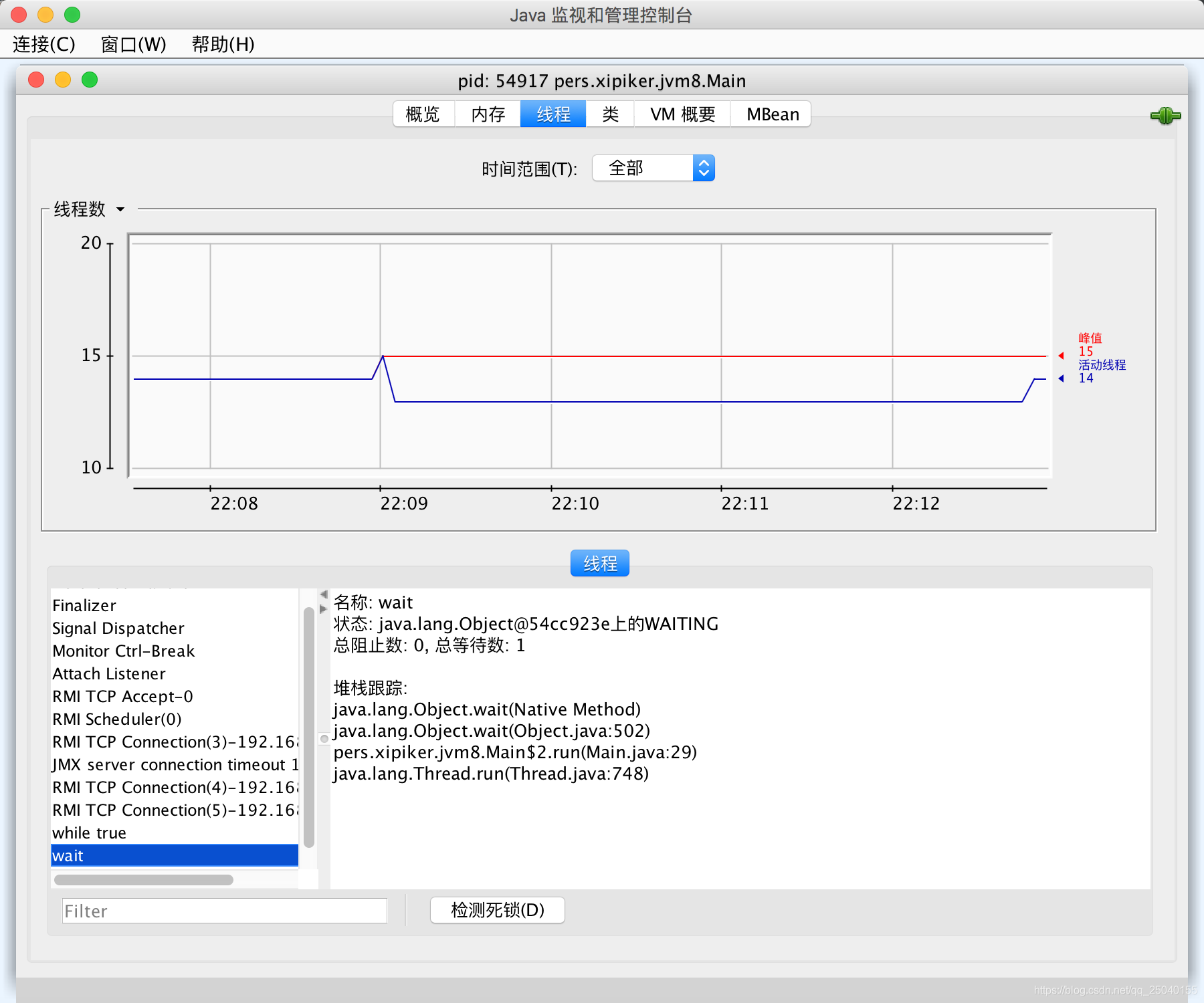Click the 活动线程 14 legend label
Screen dimensions: 1204x1003
pyautogui.click(x=1102, y=372)
